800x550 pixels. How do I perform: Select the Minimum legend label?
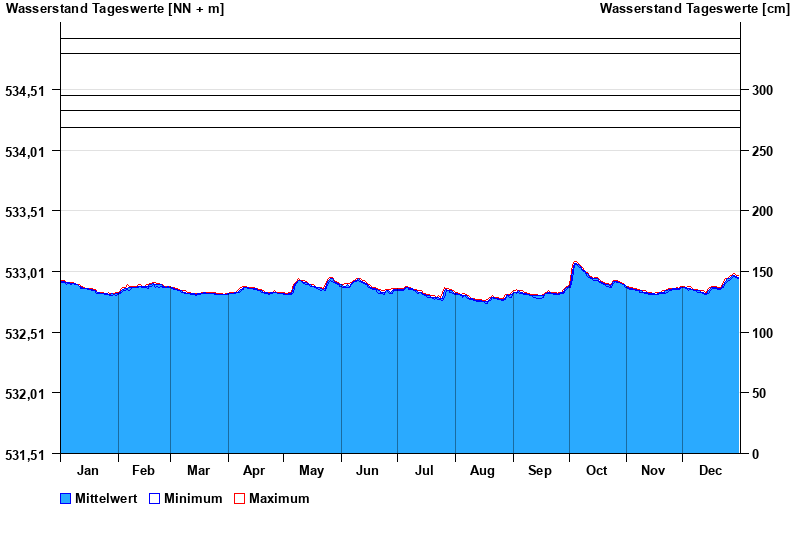(x=193, y=498)
